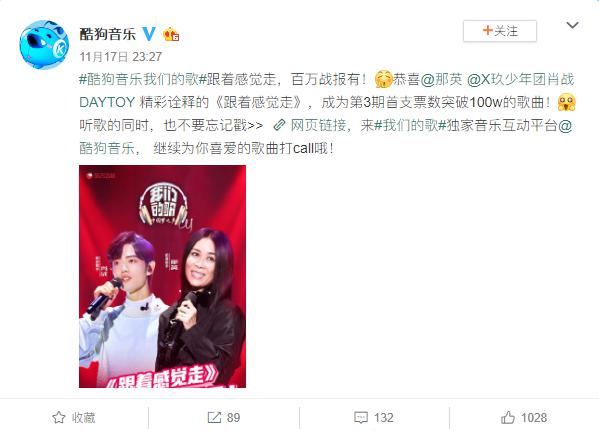Click the blue V verification badge
Image resolution: width=599 pixels, height=431 pixels.
149,34
